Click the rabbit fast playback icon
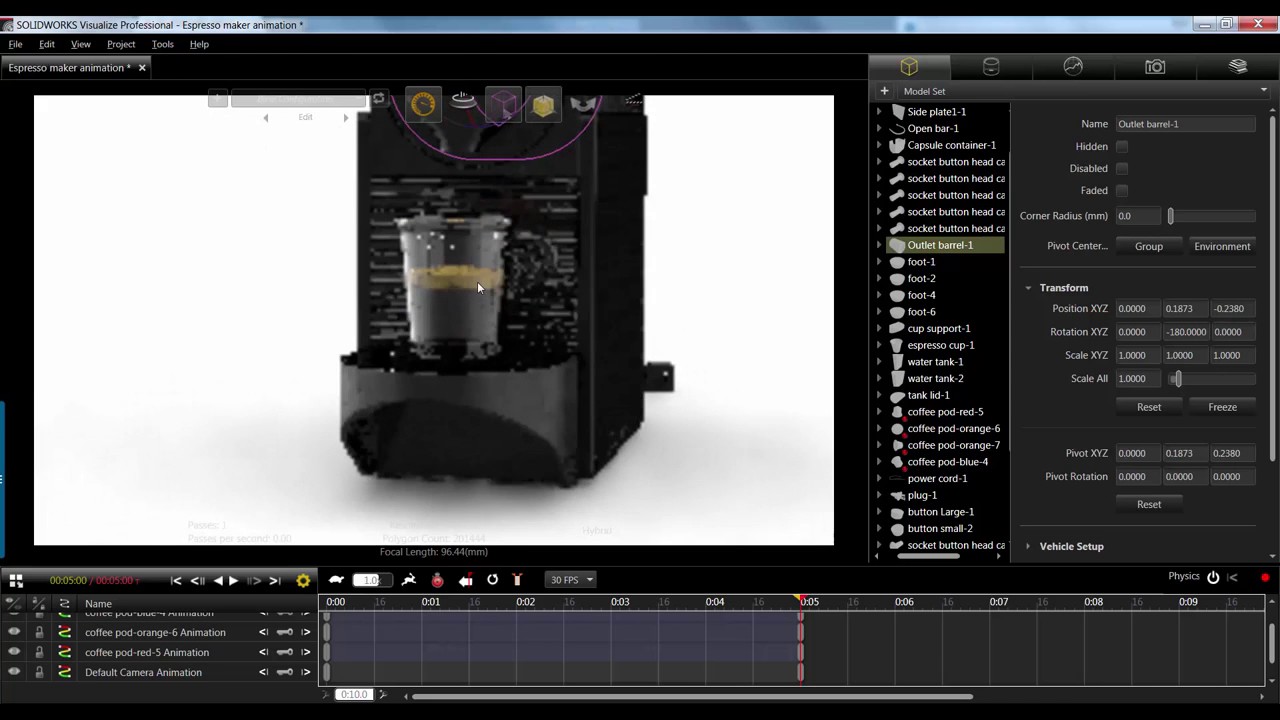This screenshot has height=720, width=1280. click(x=409, y=580)
